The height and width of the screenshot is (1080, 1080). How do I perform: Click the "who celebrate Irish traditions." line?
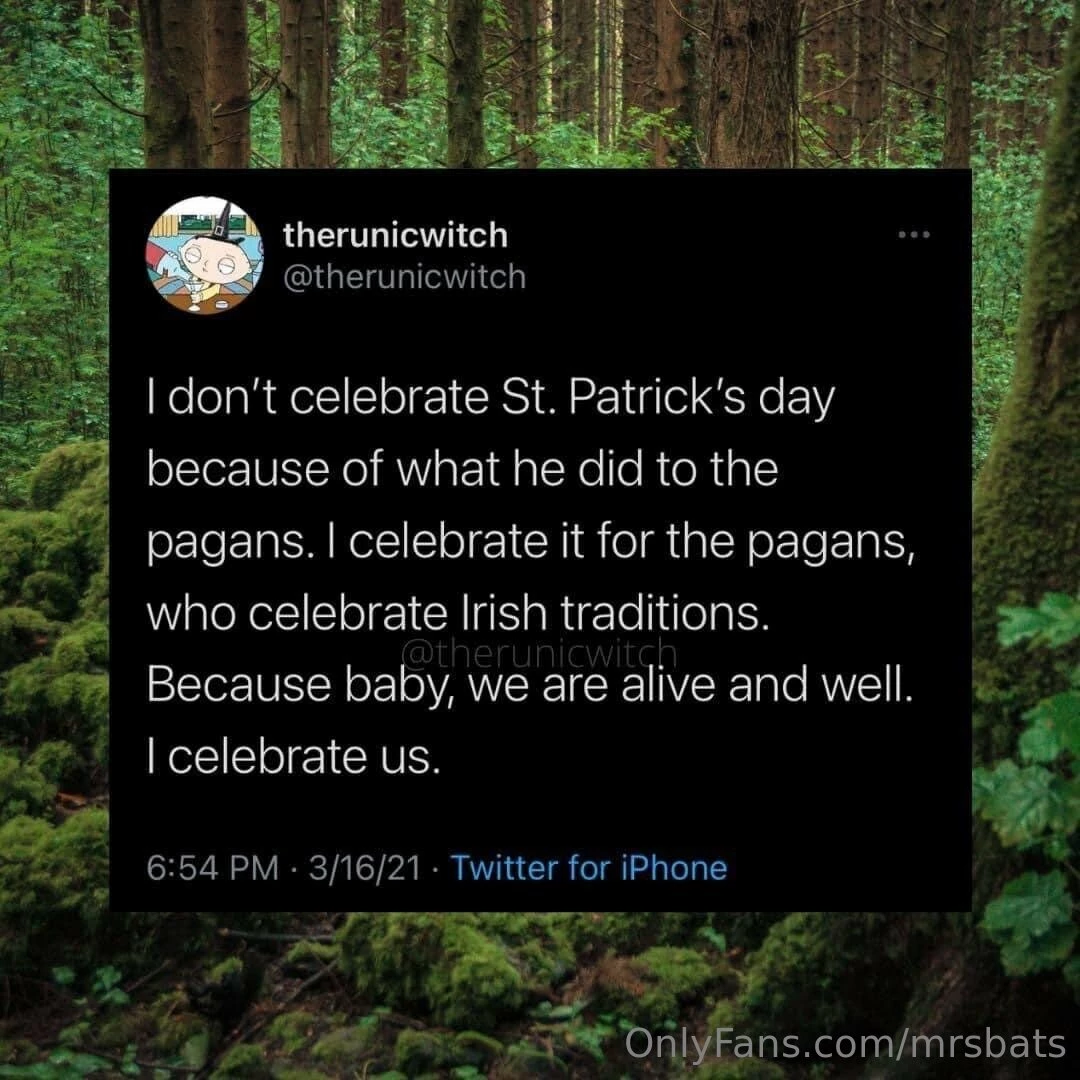coord(459,613)
